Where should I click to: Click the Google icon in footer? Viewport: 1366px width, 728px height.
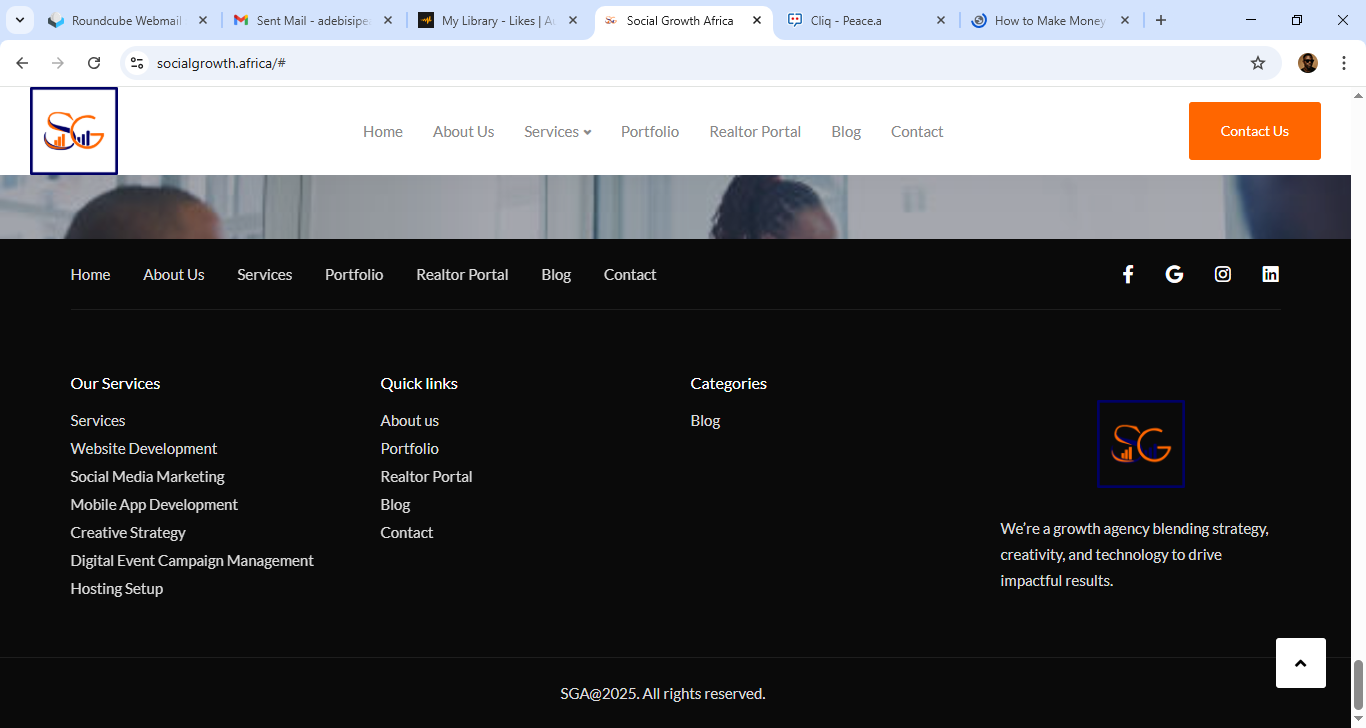coord(1174,274)
